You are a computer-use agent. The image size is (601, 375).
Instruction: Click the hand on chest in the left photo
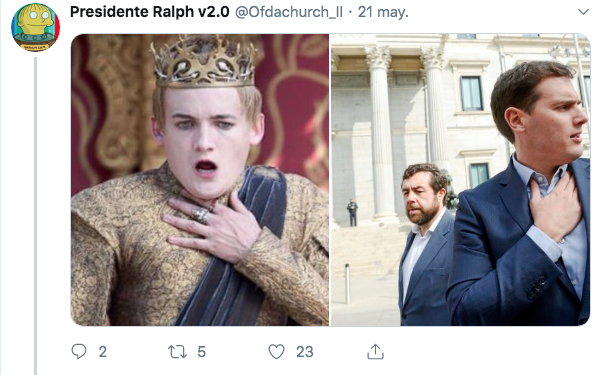click(x=215, y=226)
